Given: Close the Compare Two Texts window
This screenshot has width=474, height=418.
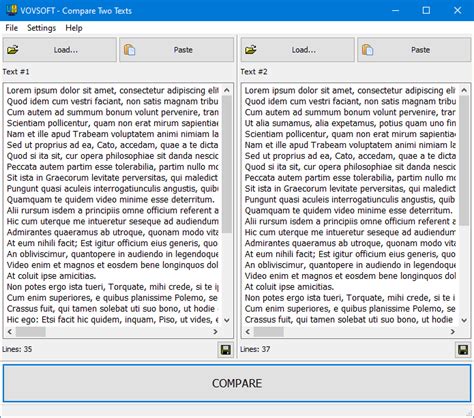Looking at the screenshot, I should point(457,10).
